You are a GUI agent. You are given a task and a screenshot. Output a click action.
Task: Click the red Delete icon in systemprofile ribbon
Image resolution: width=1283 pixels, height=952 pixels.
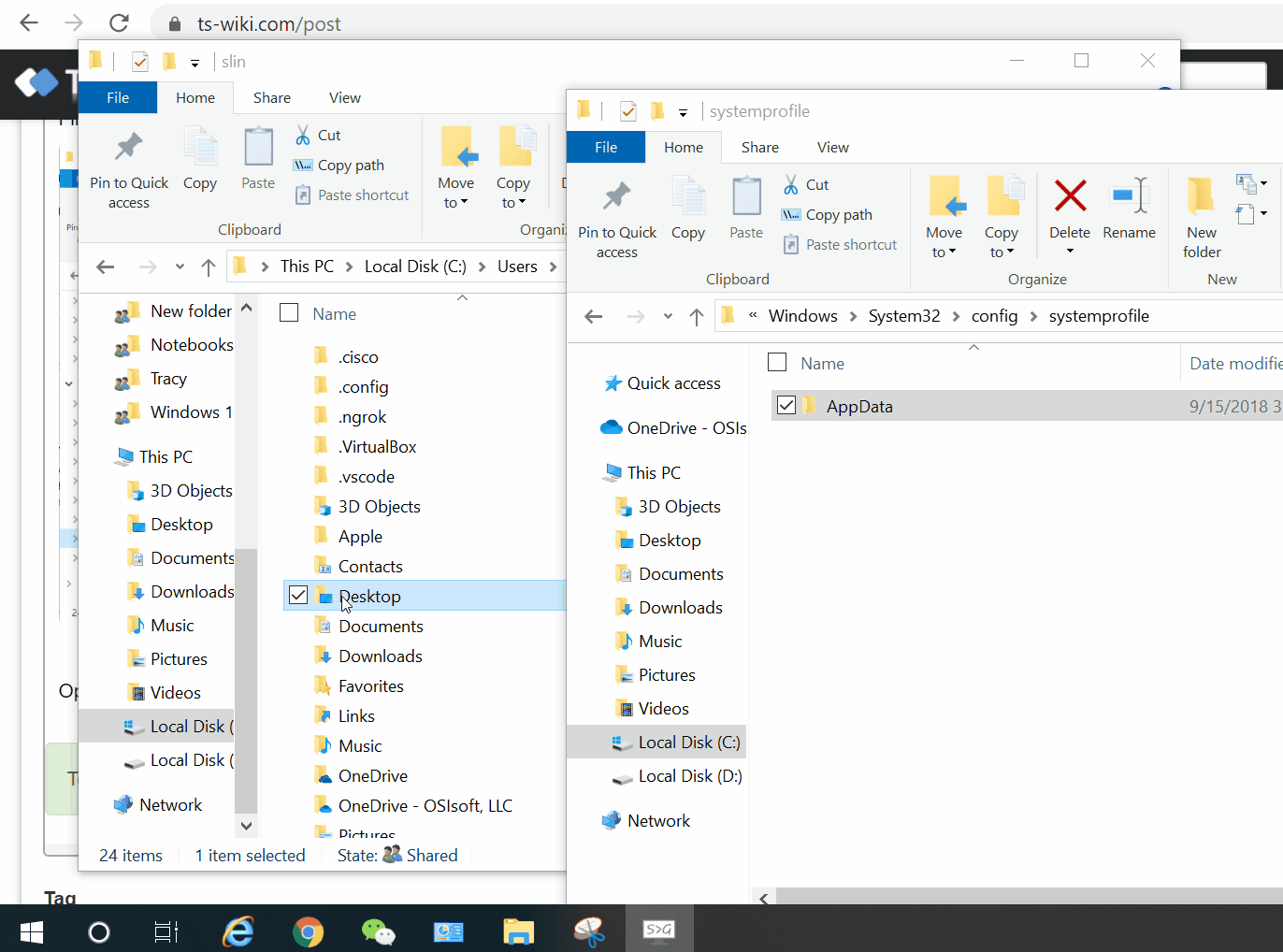click(x=1070, y=197)
